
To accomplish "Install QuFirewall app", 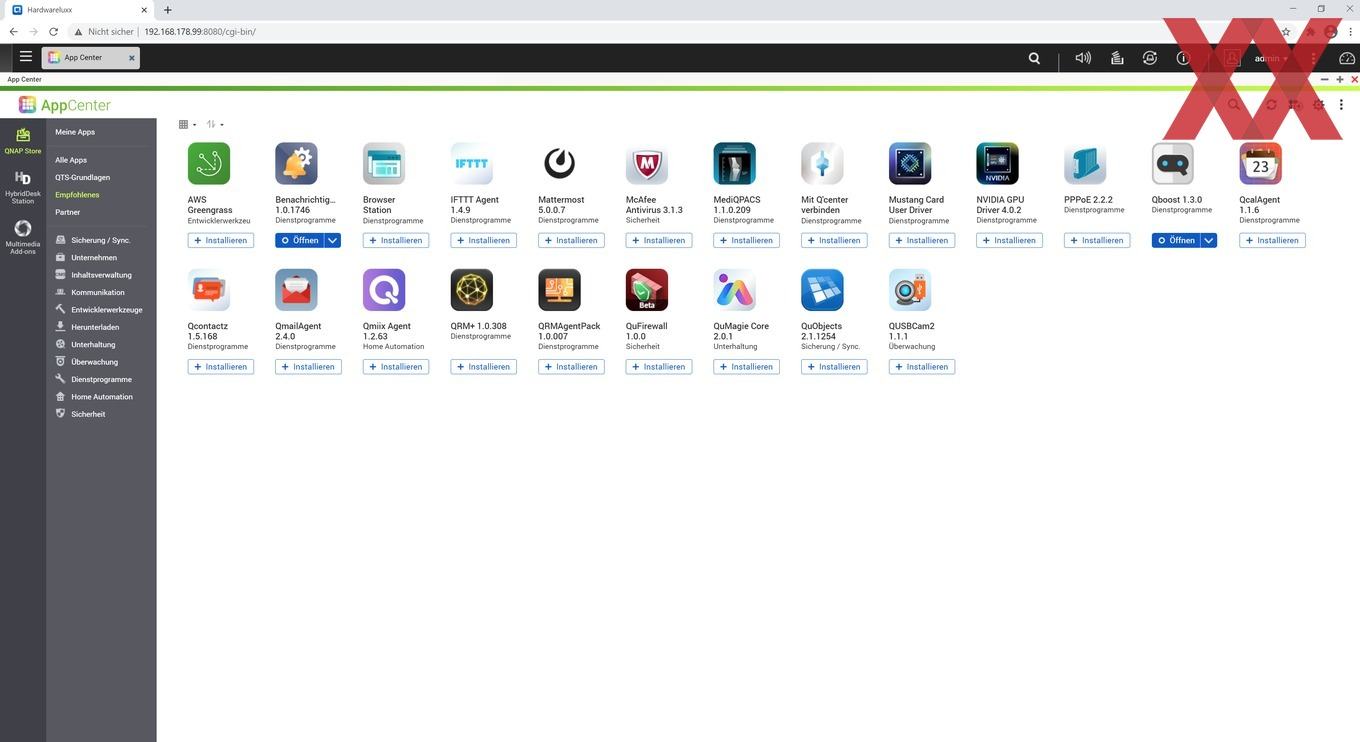I will [x=659, y=367].
